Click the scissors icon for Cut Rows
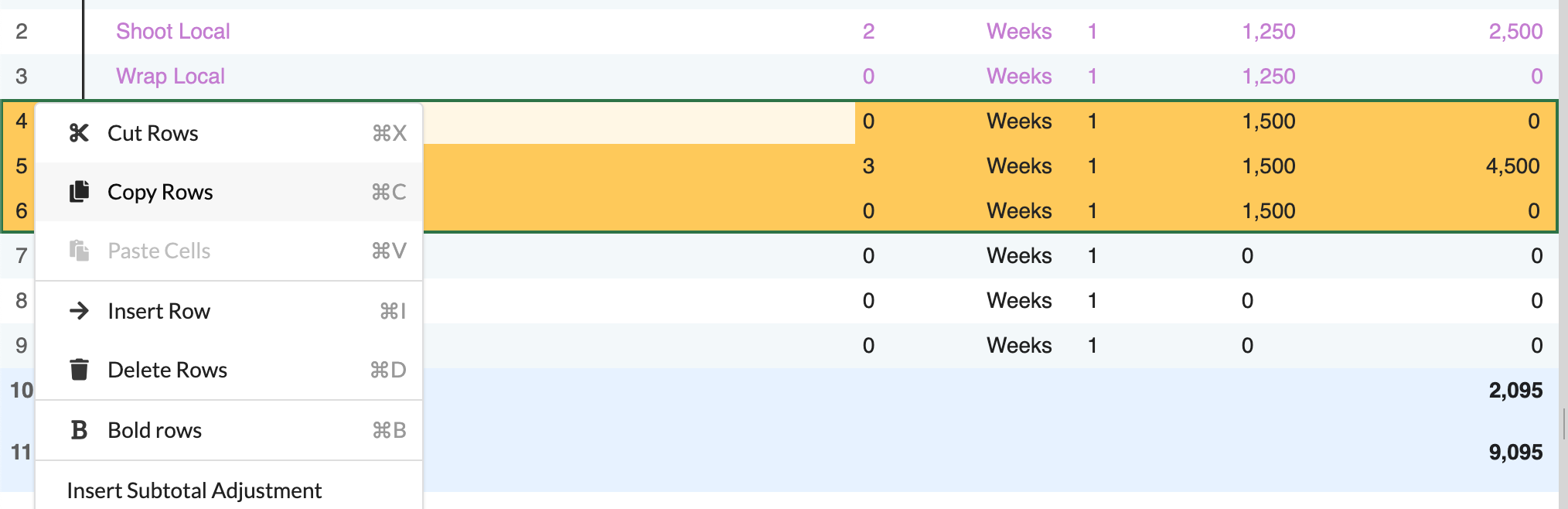 click(x=79, y=133)
